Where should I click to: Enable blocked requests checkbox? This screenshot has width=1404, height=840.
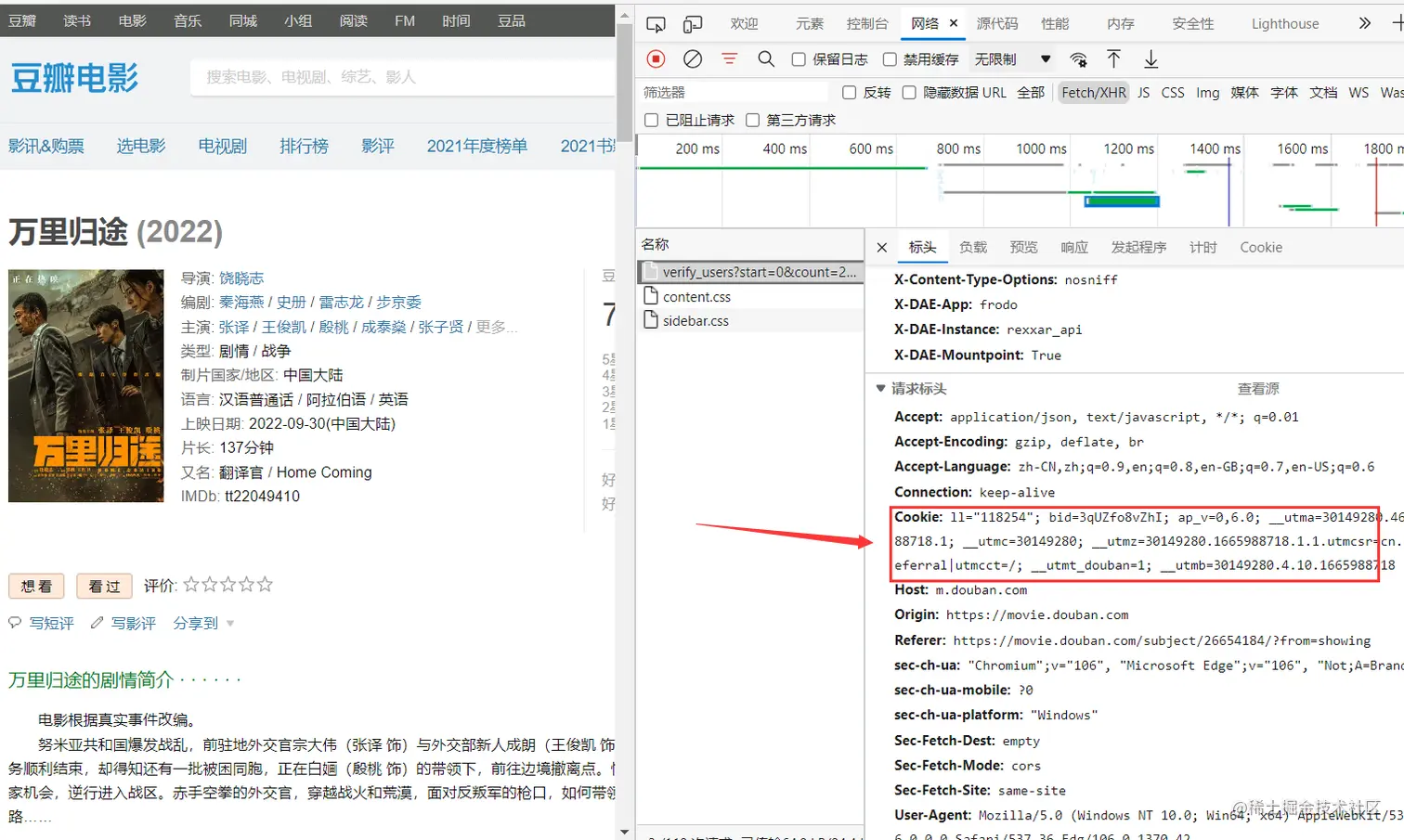pos(652,121)
